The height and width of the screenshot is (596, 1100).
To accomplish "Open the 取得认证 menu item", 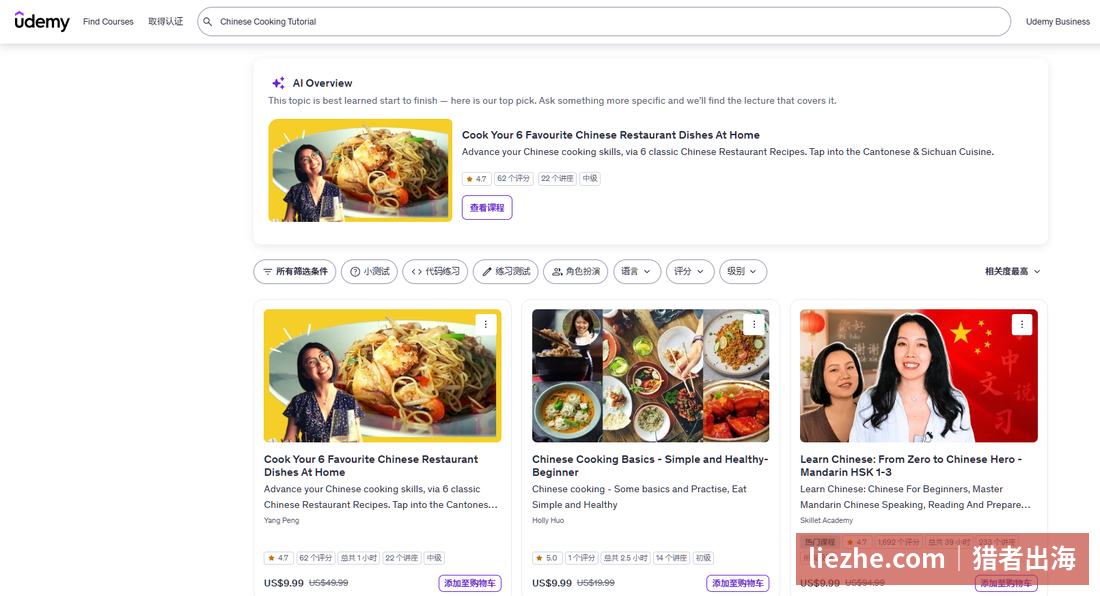I will [x=166, y=22].
